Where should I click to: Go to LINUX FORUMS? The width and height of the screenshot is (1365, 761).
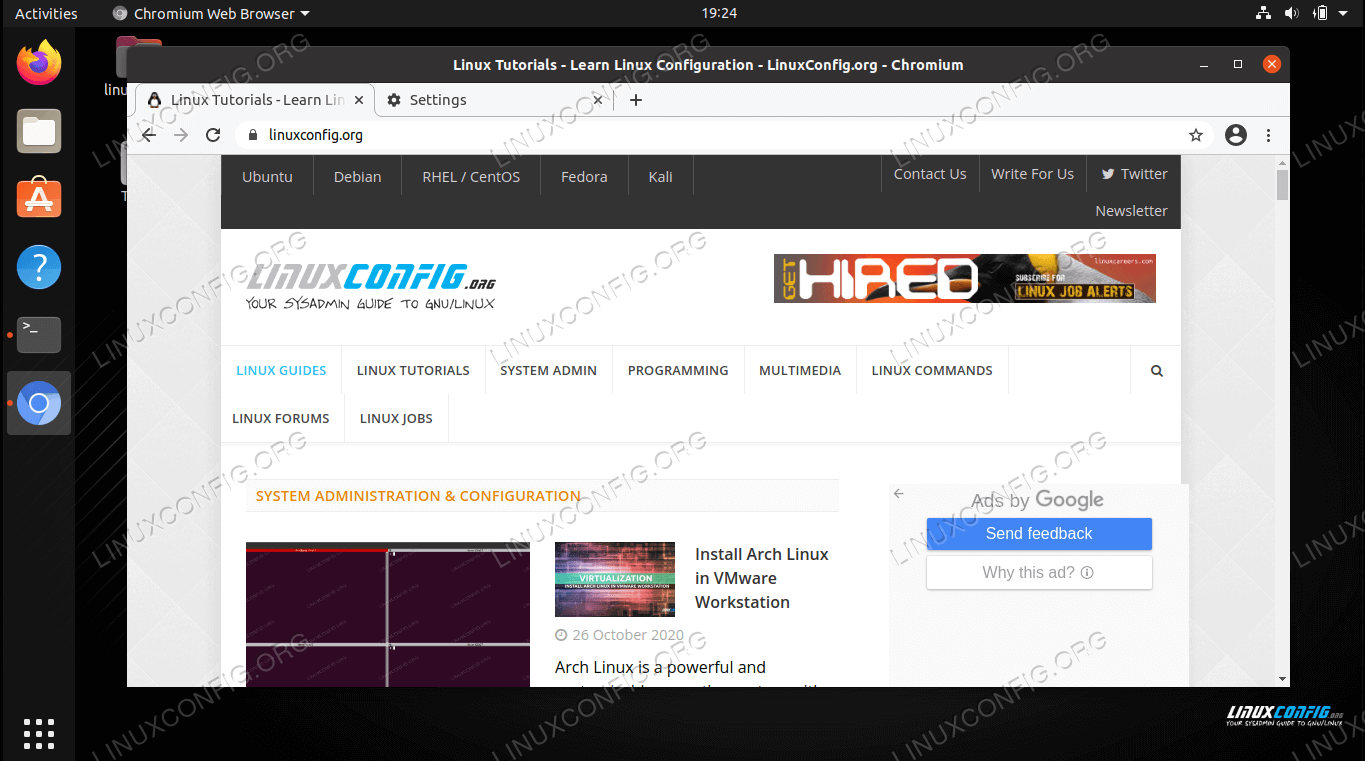[281, 419]
